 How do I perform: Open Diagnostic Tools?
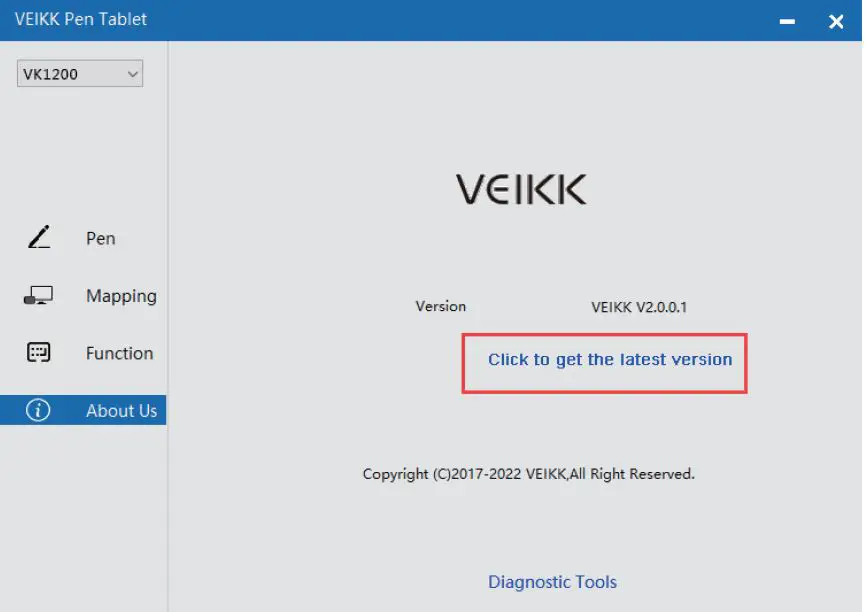point(552,581)
